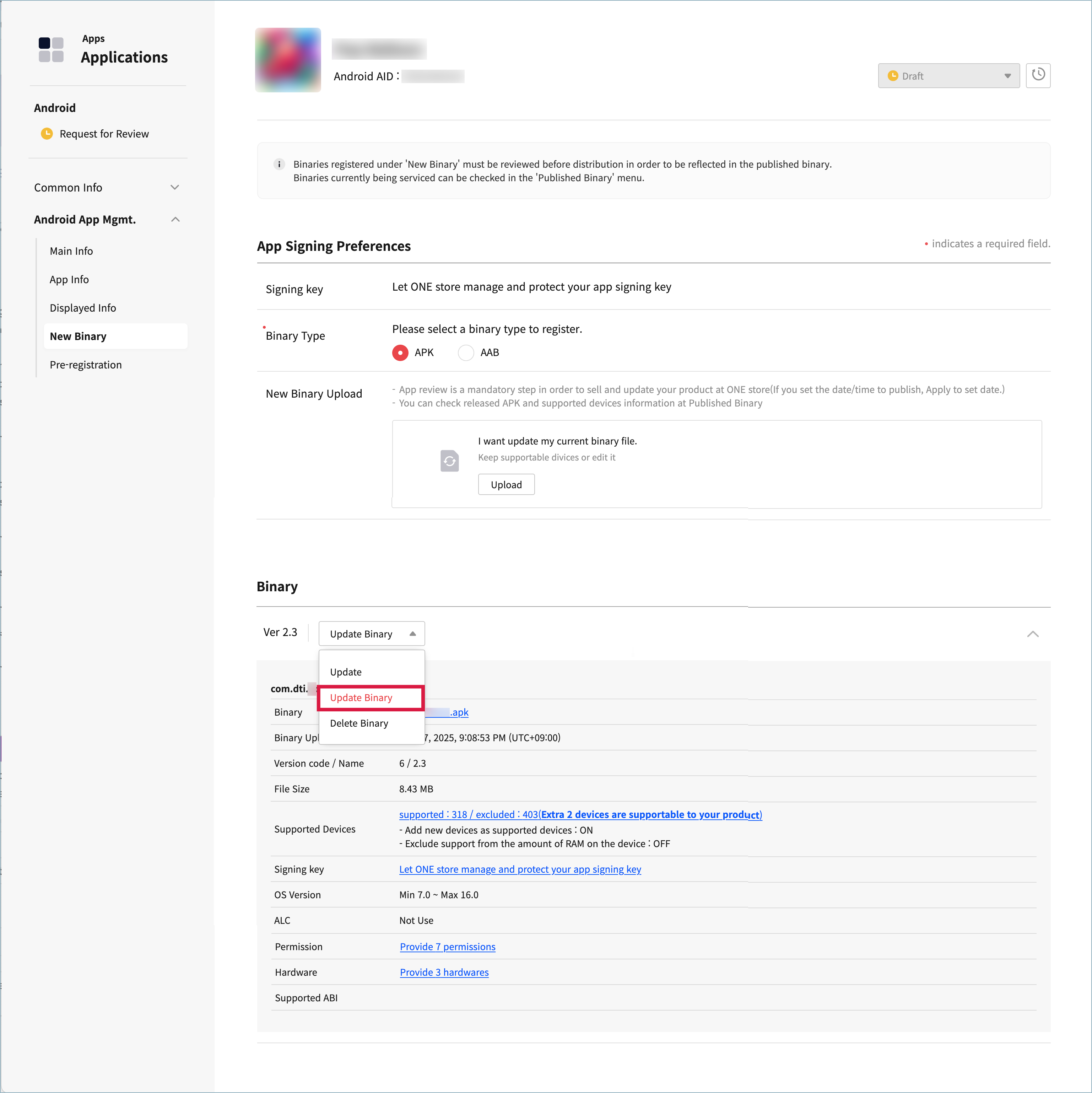
Task: Click the binary file refresh icon
Action: pos(450,461)
